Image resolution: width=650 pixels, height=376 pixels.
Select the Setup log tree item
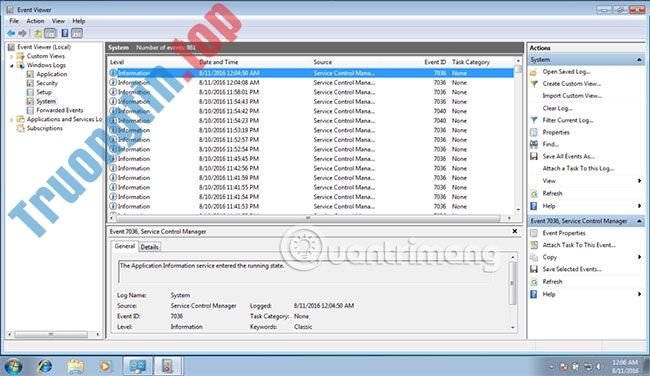(44, 92)
